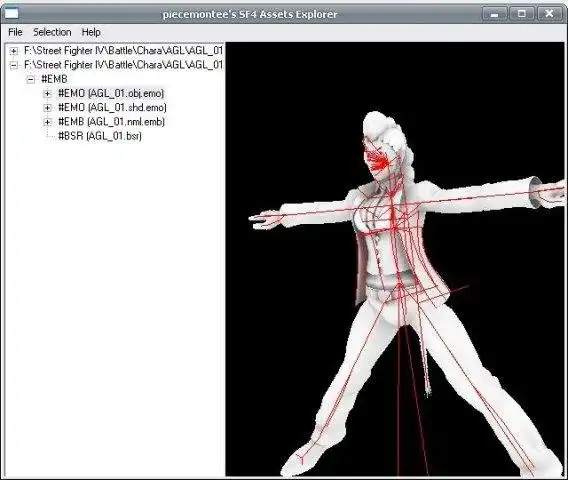The height and width of the screenshot is (480, 568).
Task: Select #EMO (AGL_01.obj.emo) entry
Action: pyautogui.click(x=111, y=93)
